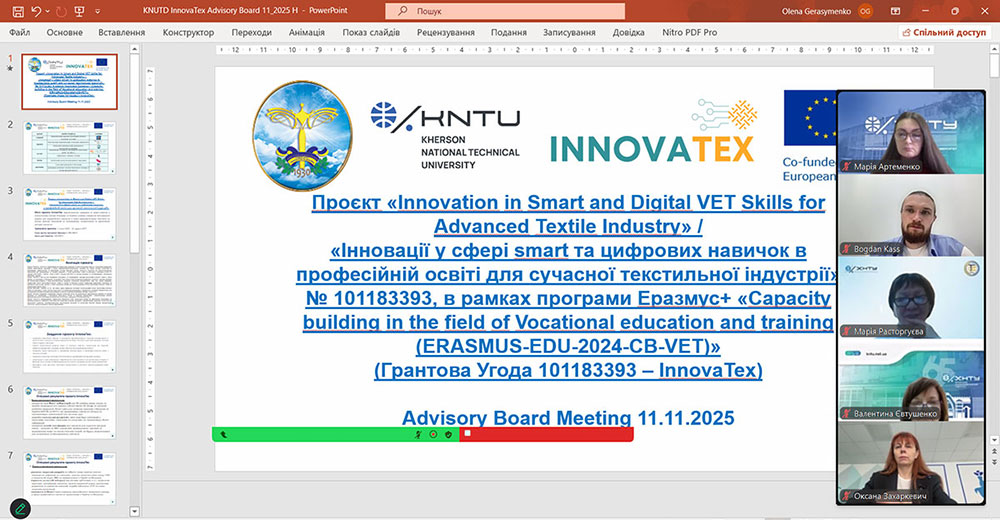The width and height of the screenshot is (1000, 520).
Task: Click the Undo arrow icon
Action: pyautogui.click(x=35, y=10)
